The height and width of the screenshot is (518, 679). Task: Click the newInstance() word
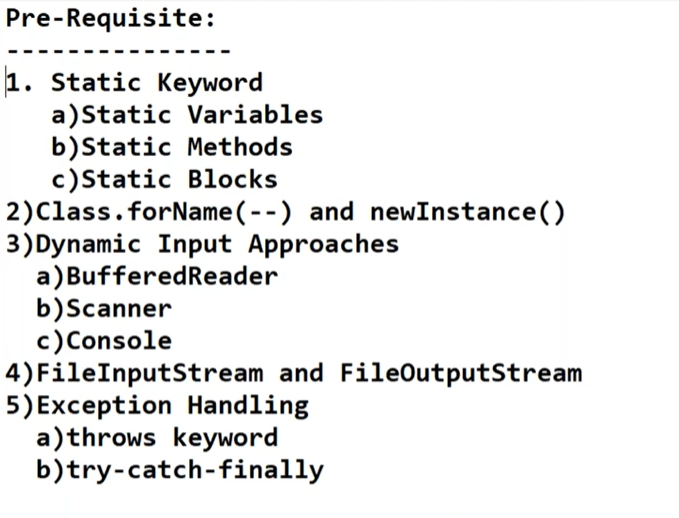click(468, 212)
